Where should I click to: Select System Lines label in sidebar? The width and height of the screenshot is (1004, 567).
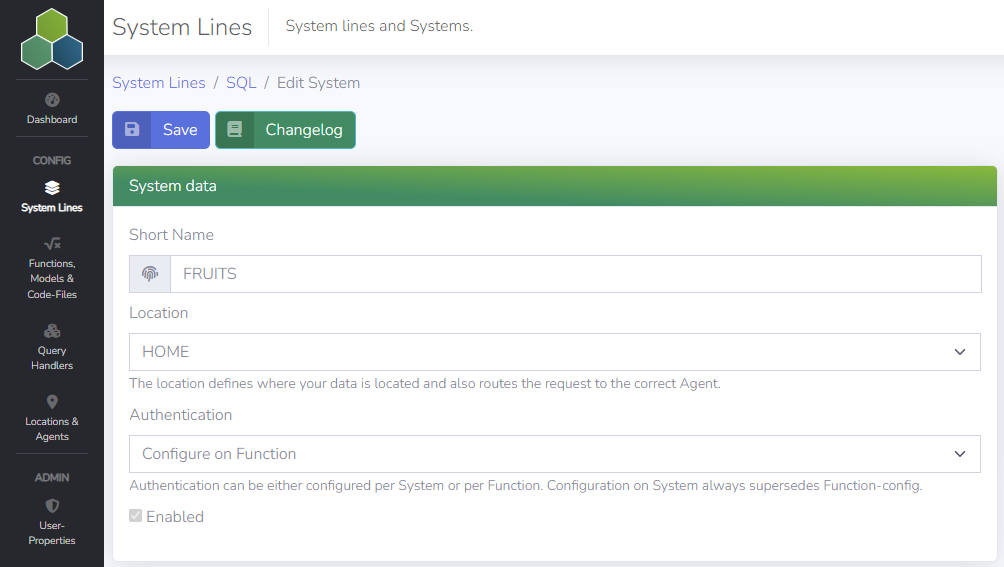(52, 207)
